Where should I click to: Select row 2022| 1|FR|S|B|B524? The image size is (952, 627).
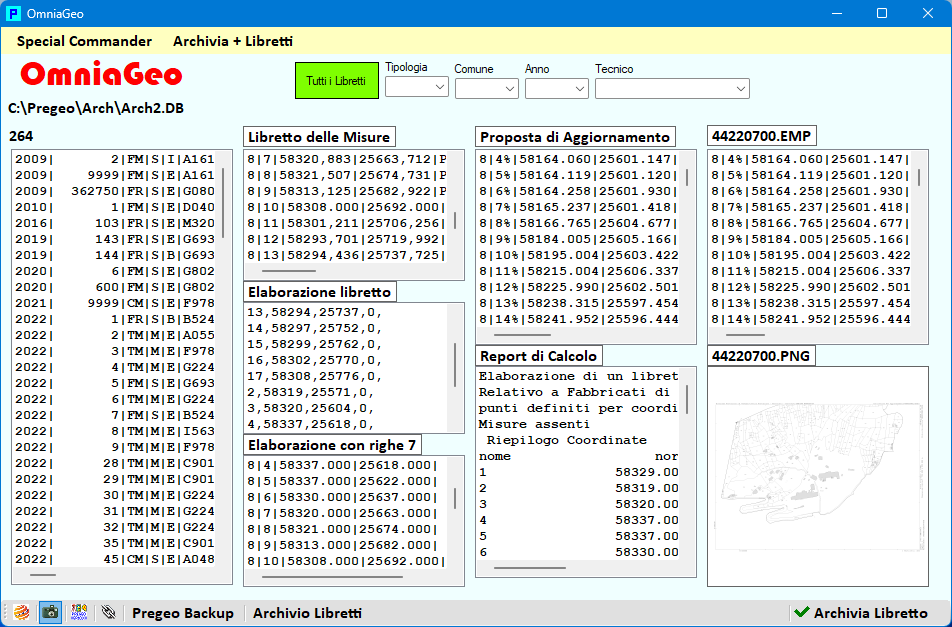[115, 319]
